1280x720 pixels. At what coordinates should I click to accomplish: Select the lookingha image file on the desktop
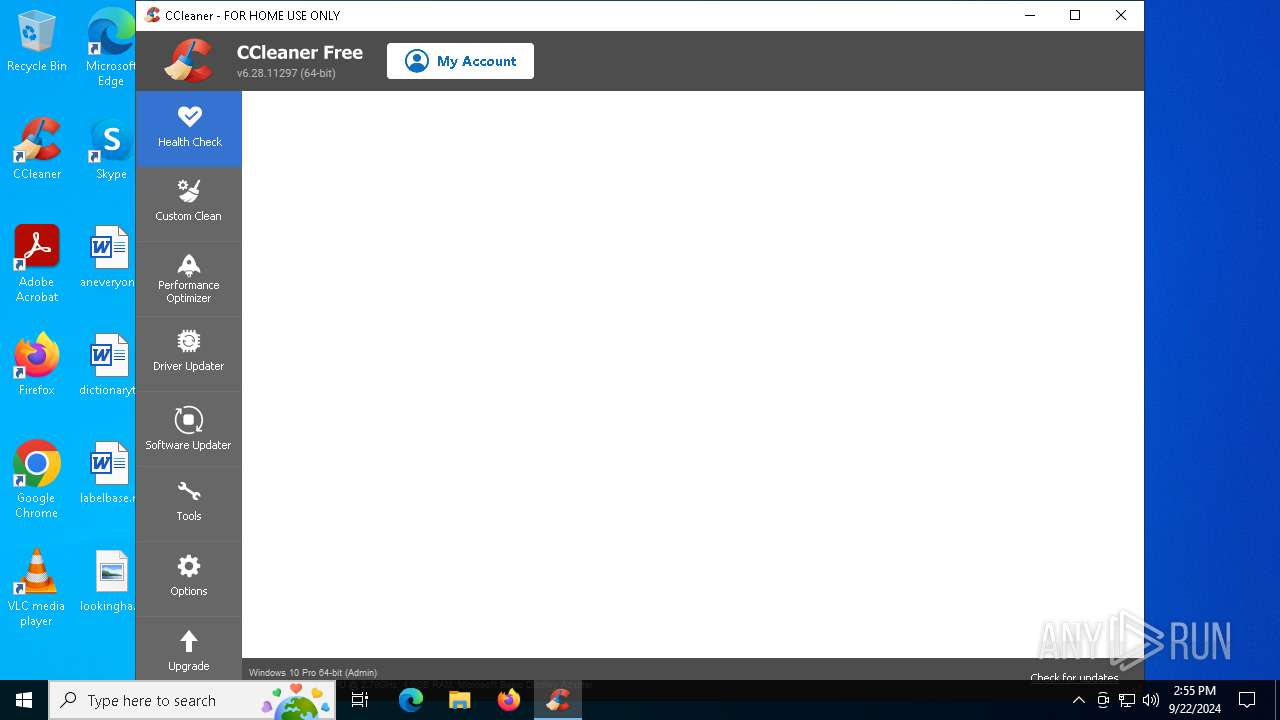pyautogui.click(x=109, y=581)
